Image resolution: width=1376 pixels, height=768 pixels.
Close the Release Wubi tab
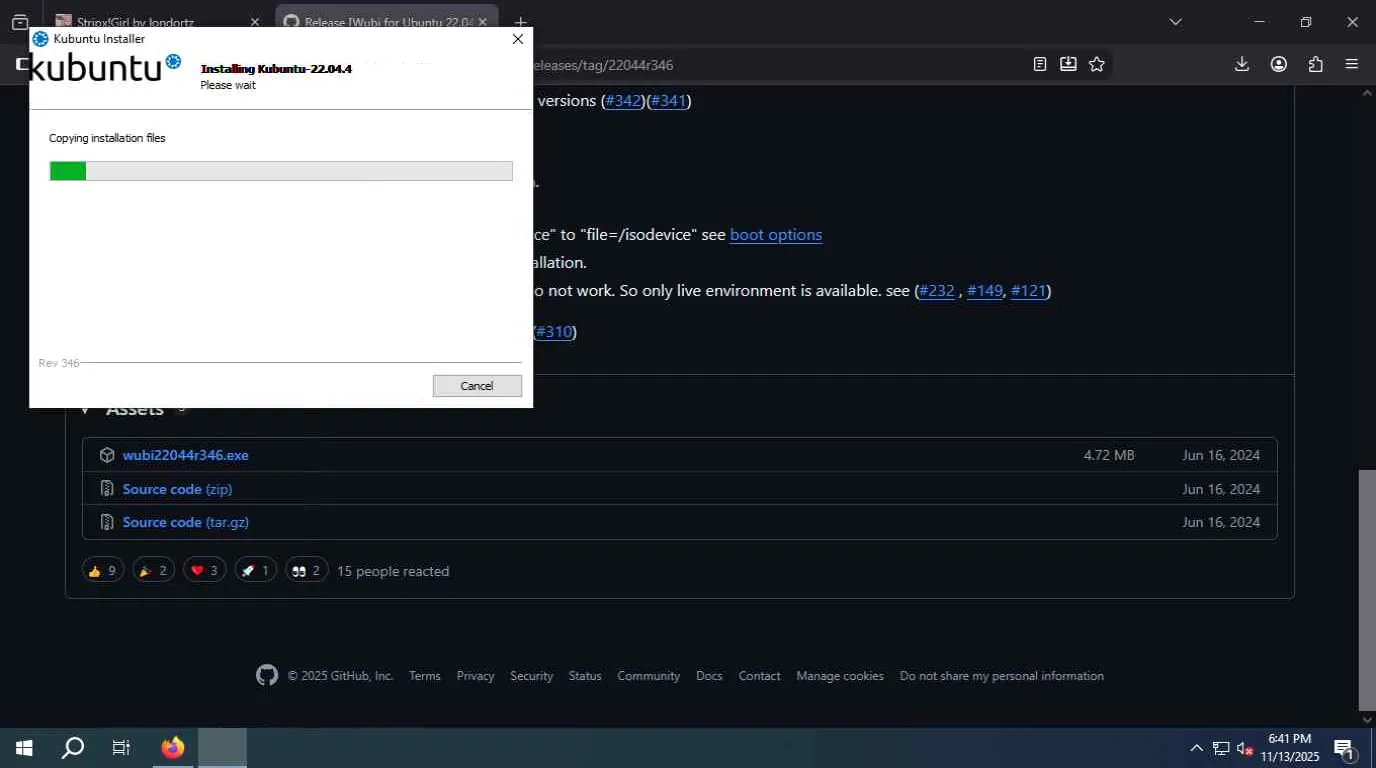(x=483, y=22)
